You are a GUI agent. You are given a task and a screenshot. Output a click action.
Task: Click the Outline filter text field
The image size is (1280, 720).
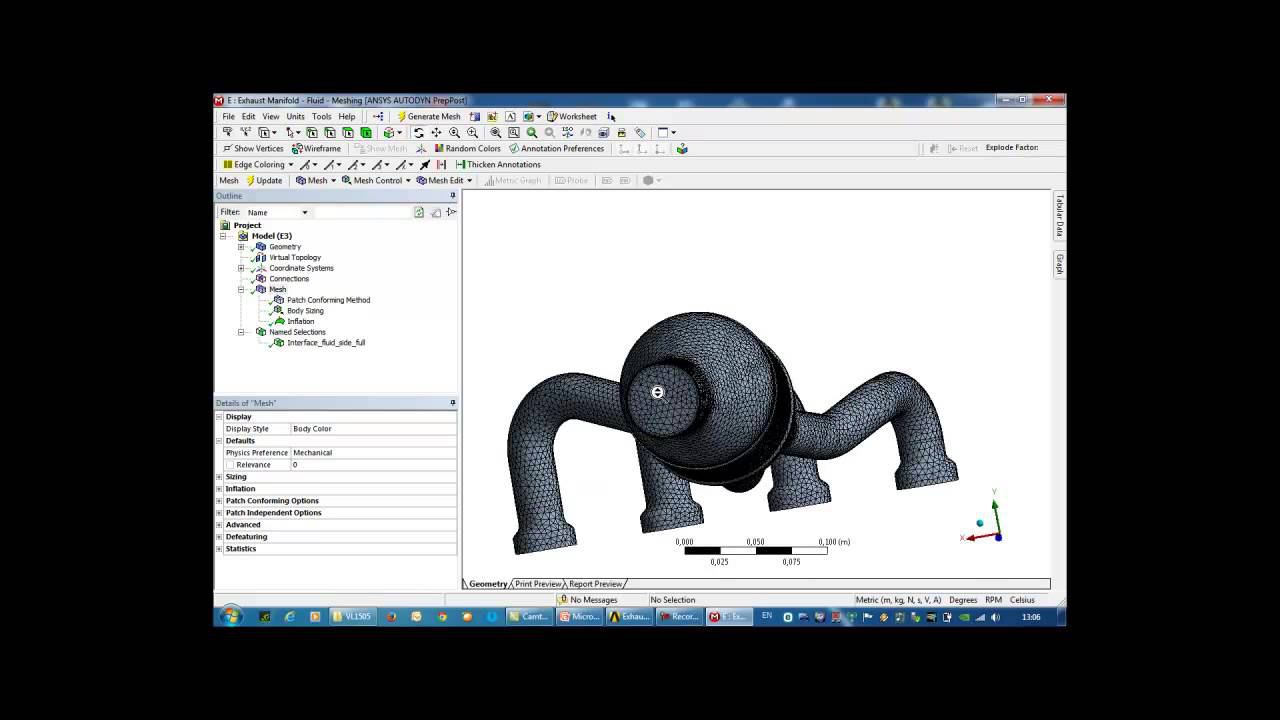click(362, 212)
